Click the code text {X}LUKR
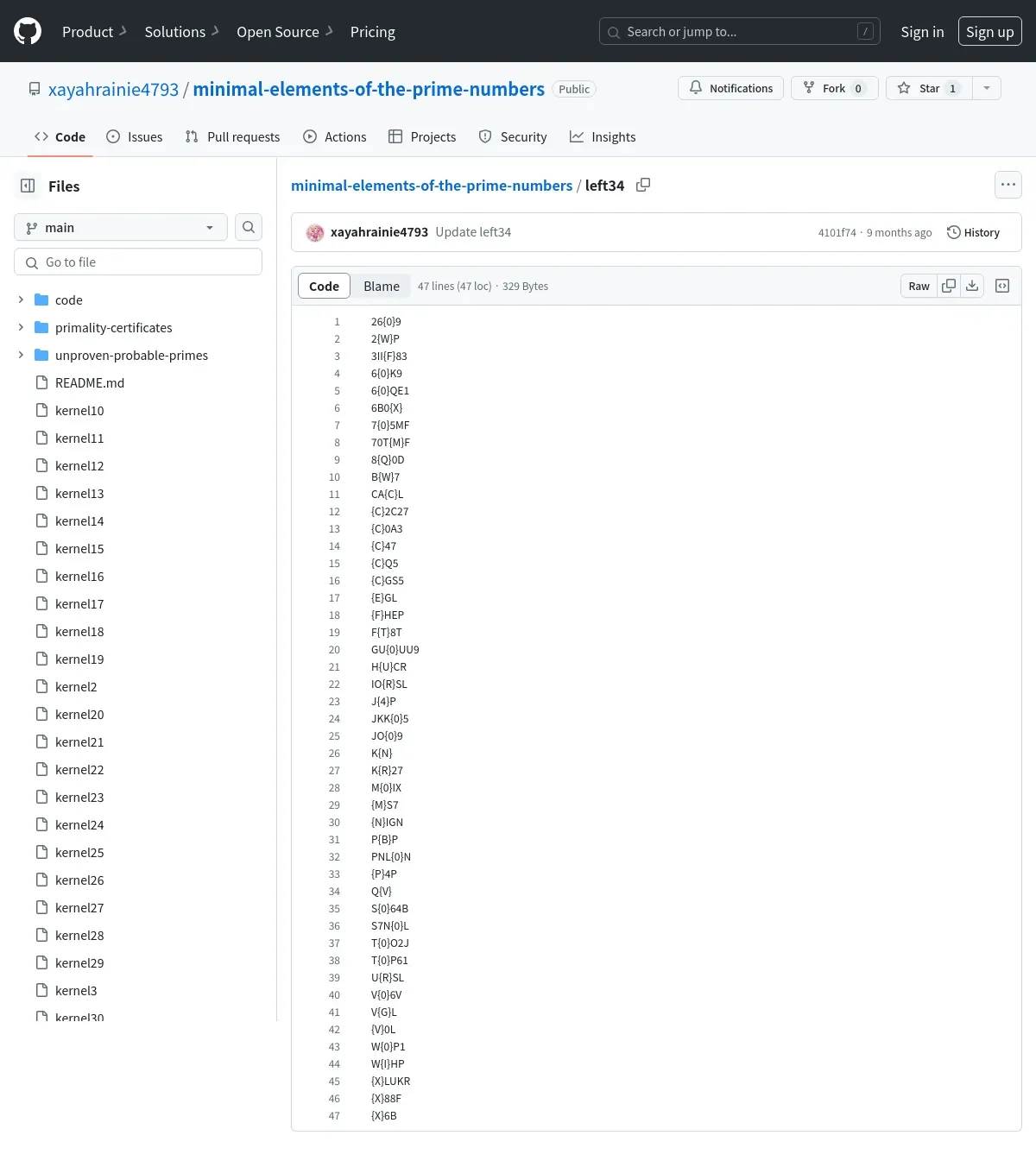1036x1167 pixels. tap(390, 1082)
